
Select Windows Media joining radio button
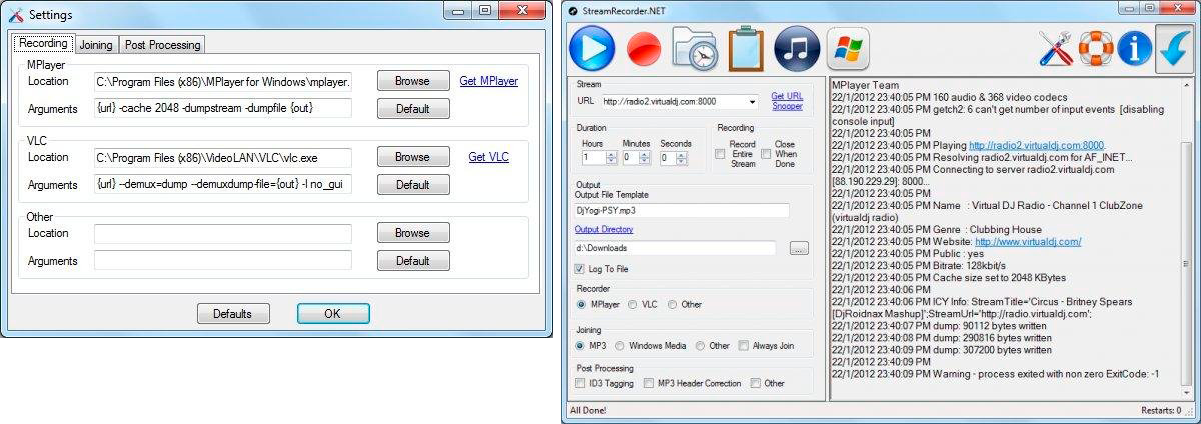point(620,346)
